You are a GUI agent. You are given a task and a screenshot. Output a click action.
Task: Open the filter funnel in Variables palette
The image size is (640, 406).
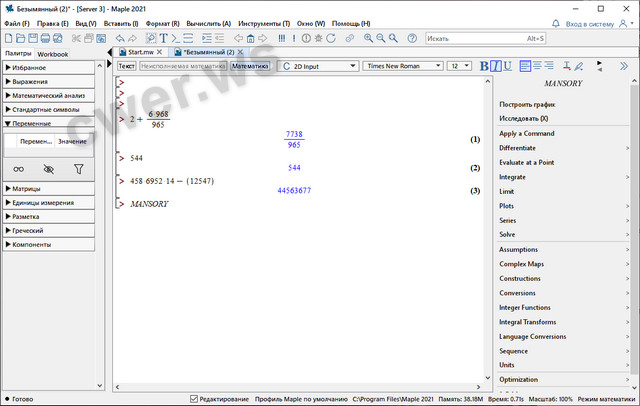78,169
